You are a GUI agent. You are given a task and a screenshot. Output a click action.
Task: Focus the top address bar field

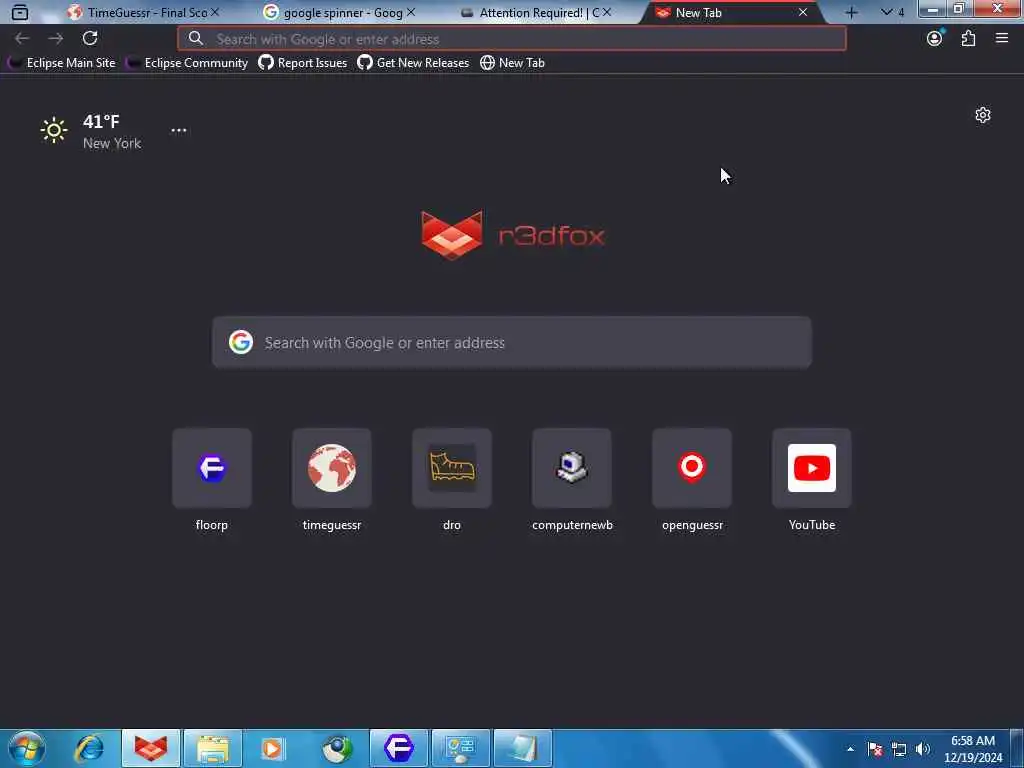pyautogui.click(x=512, y=39)
